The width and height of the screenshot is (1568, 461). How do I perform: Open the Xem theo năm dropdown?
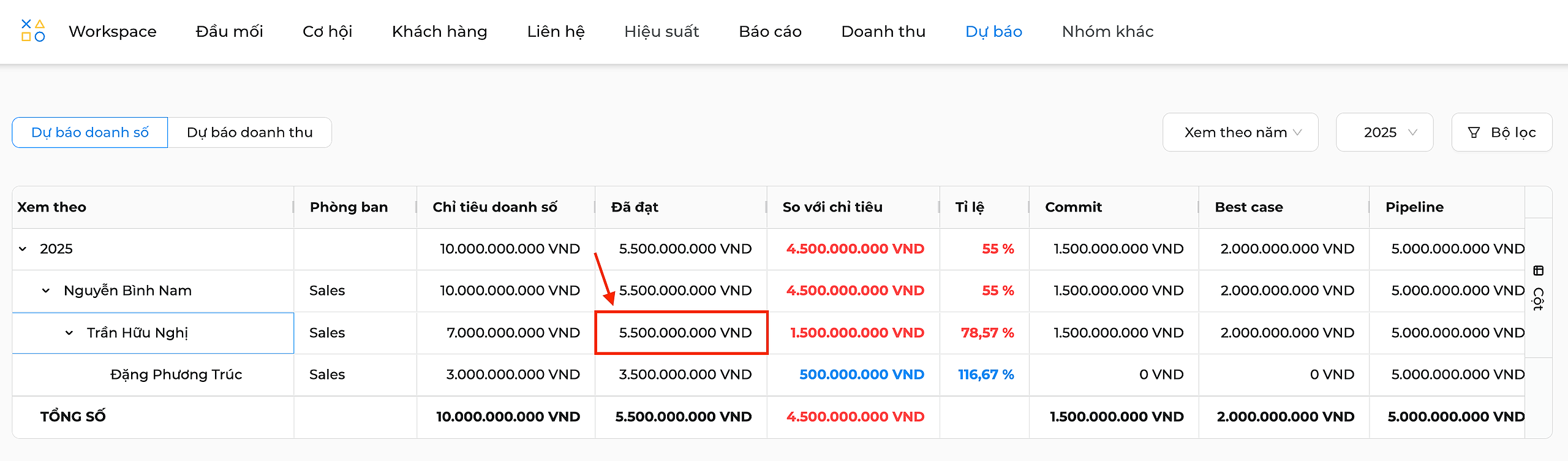(x=1240, y=132)
